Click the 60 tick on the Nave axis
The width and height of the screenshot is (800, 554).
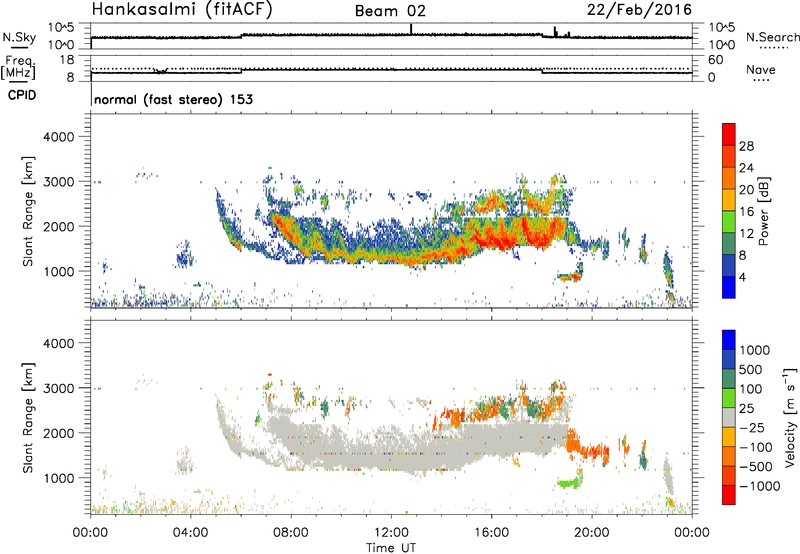tap(716, 60)
